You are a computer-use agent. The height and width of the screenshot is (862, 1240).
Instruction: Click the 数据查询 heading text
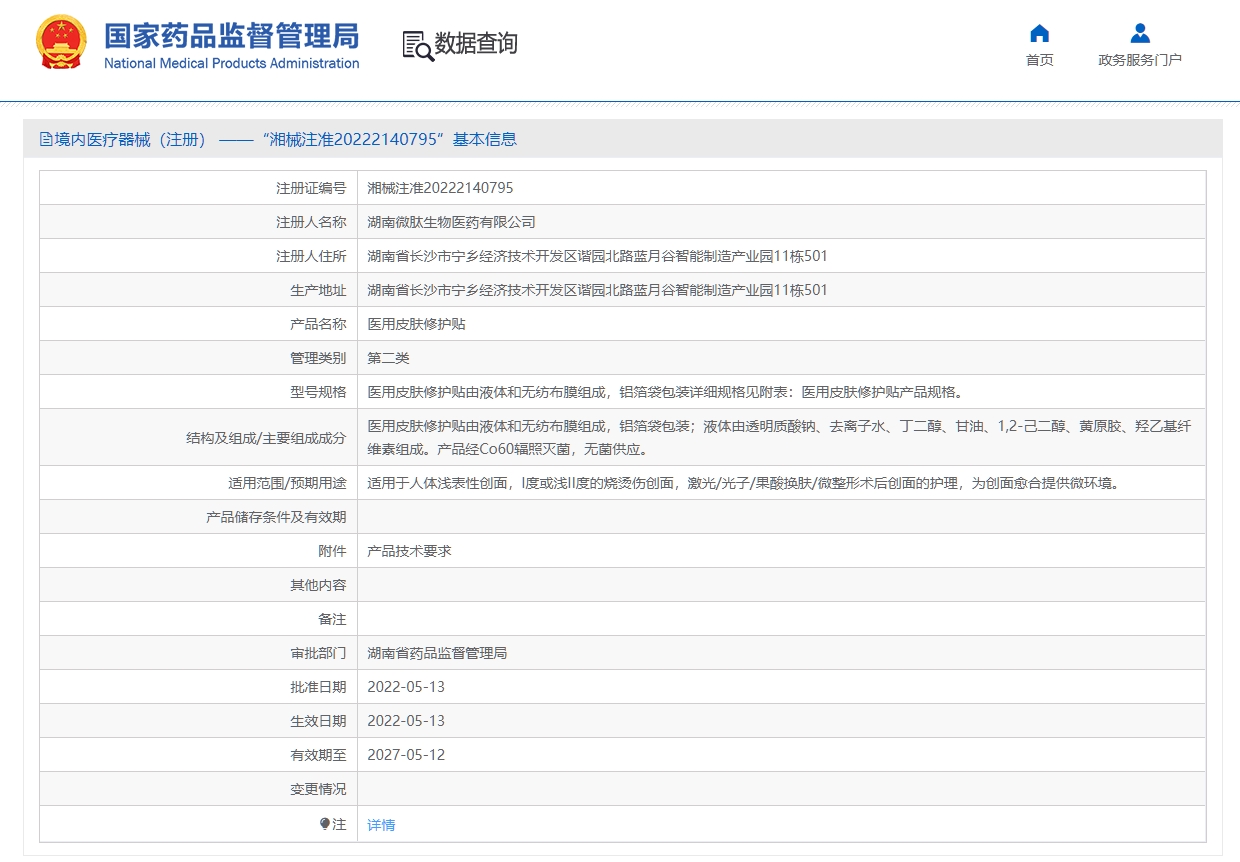click(476, 44)
